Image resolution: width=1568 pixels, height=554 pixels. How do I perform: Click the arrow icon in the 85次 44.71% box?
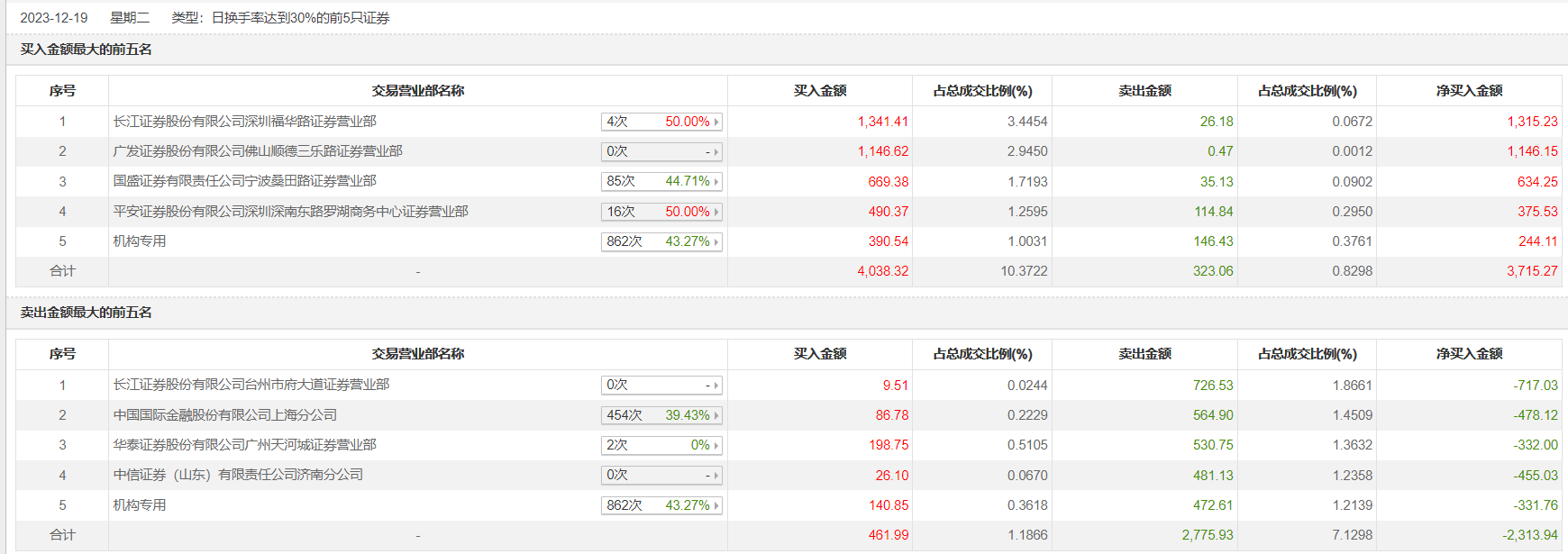716,182
